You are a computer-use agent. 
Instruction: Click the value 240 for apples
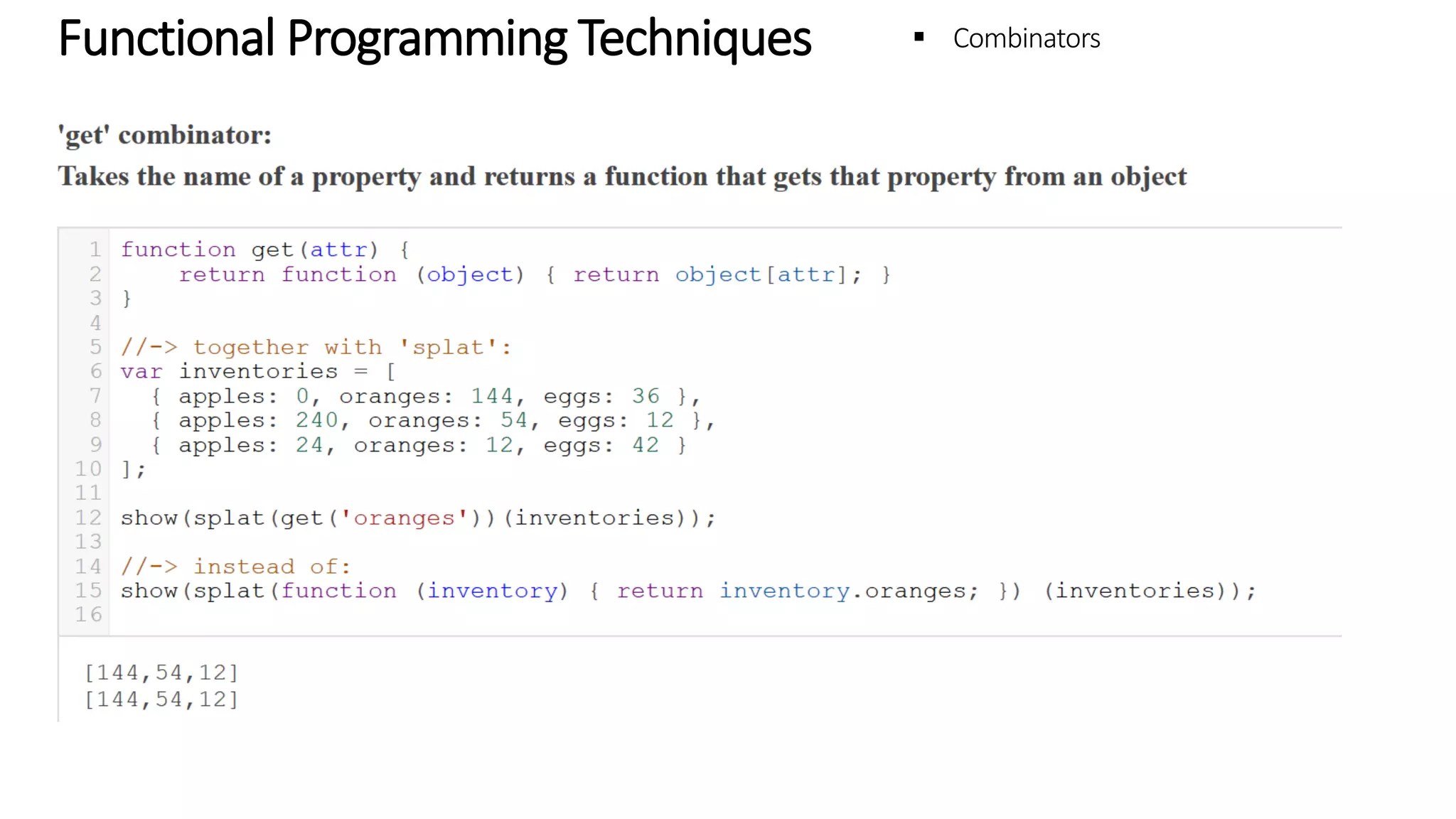pos(316,420)
